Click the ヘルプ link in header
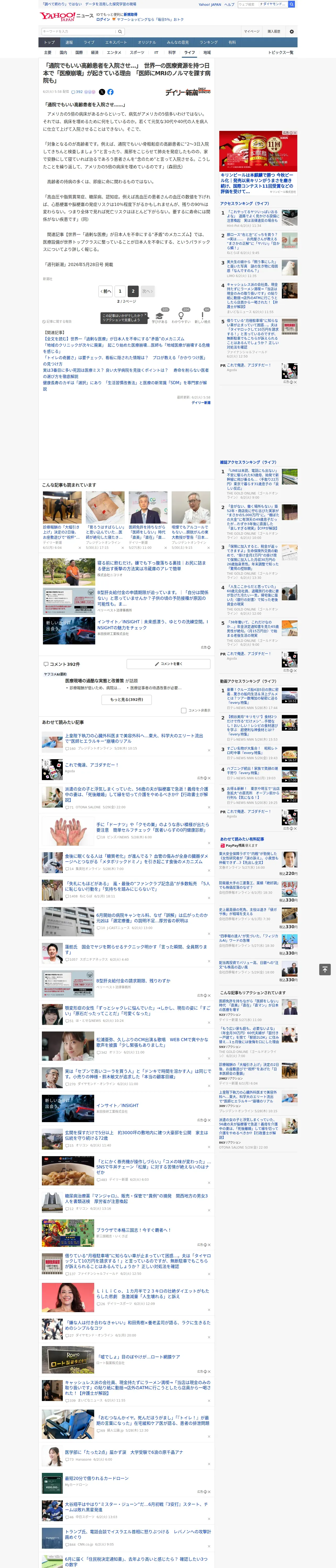This screenshot has width=336, height=1568. [x=229, y=4]
